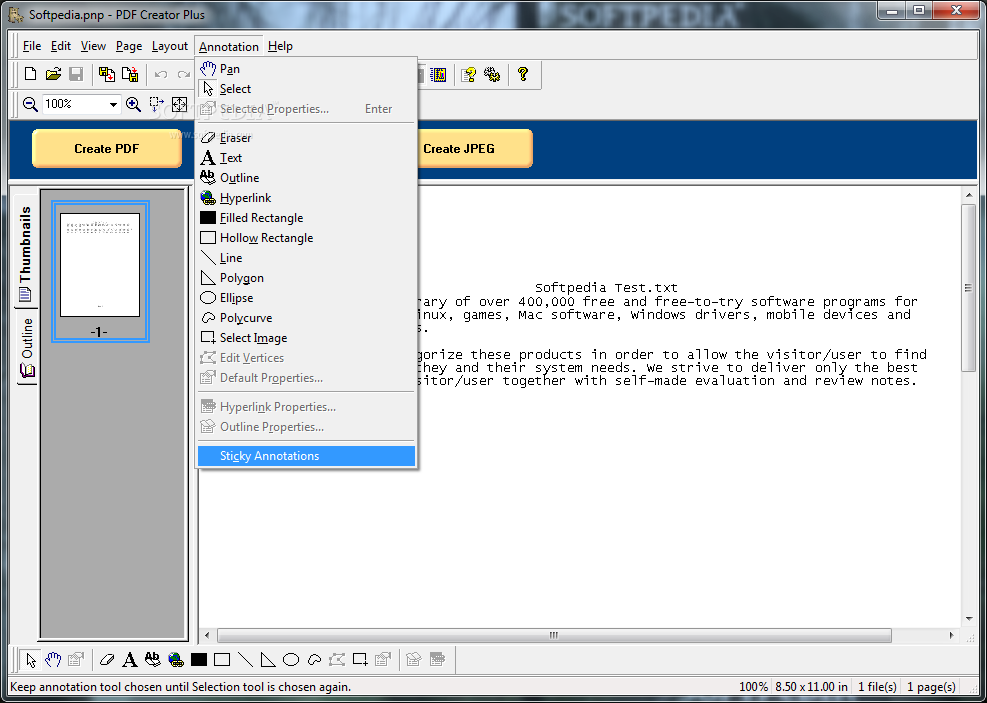
Task: Click the horizontal scrollbar thumb under the document
Action: coord(554,635)
